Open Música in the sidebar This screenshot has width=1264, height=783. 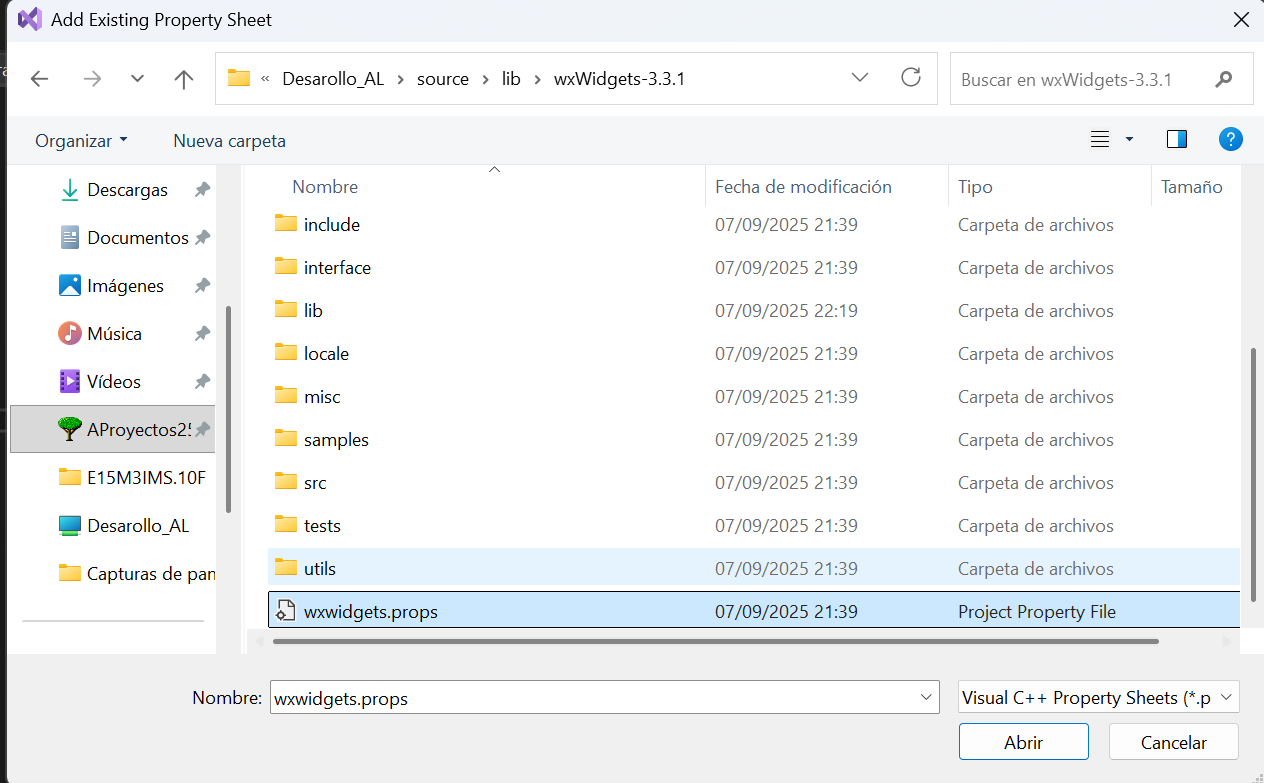pos(114,333)
